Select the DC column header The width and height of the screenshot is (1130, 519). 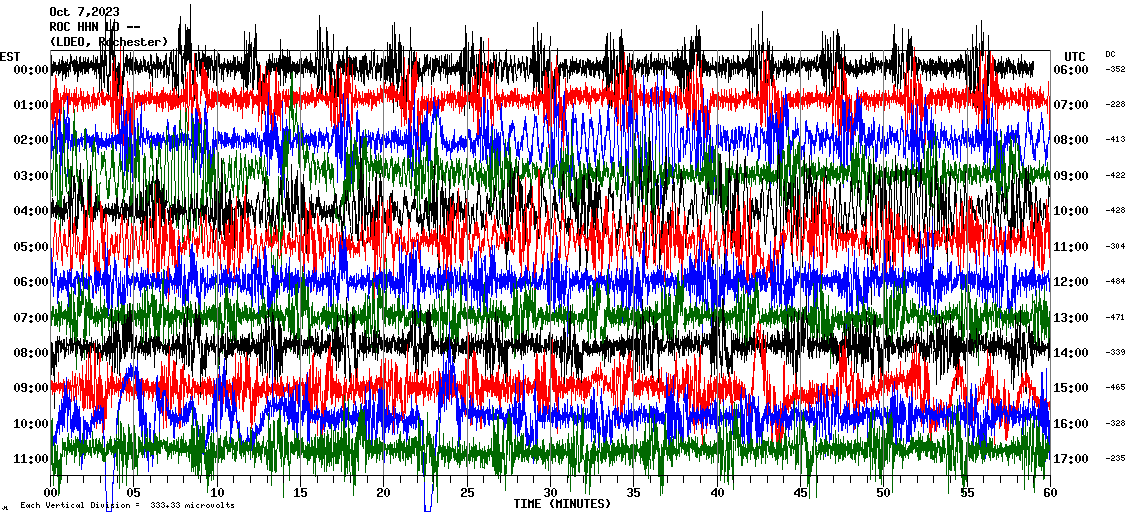(x=1110, y=54)
